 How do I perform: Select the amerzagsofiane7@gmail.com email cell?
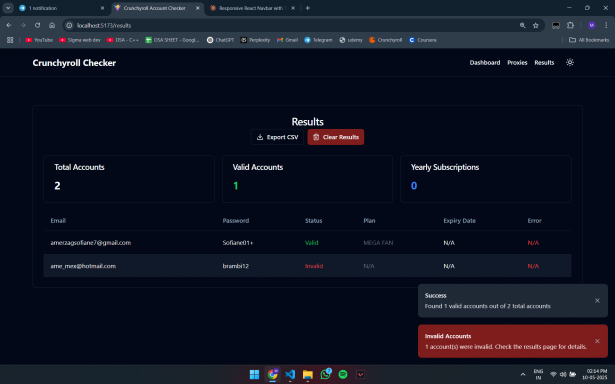pyautogui.click(x=91, y=243)
